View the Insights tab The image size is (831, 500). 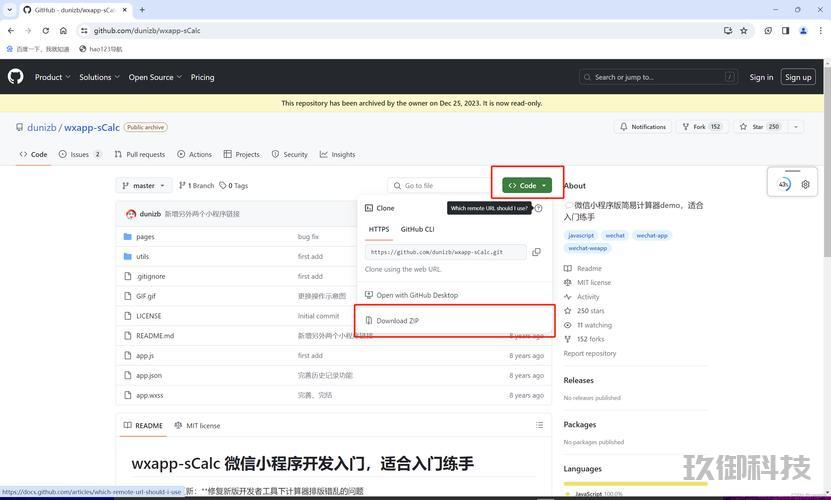tap(338, 154)
